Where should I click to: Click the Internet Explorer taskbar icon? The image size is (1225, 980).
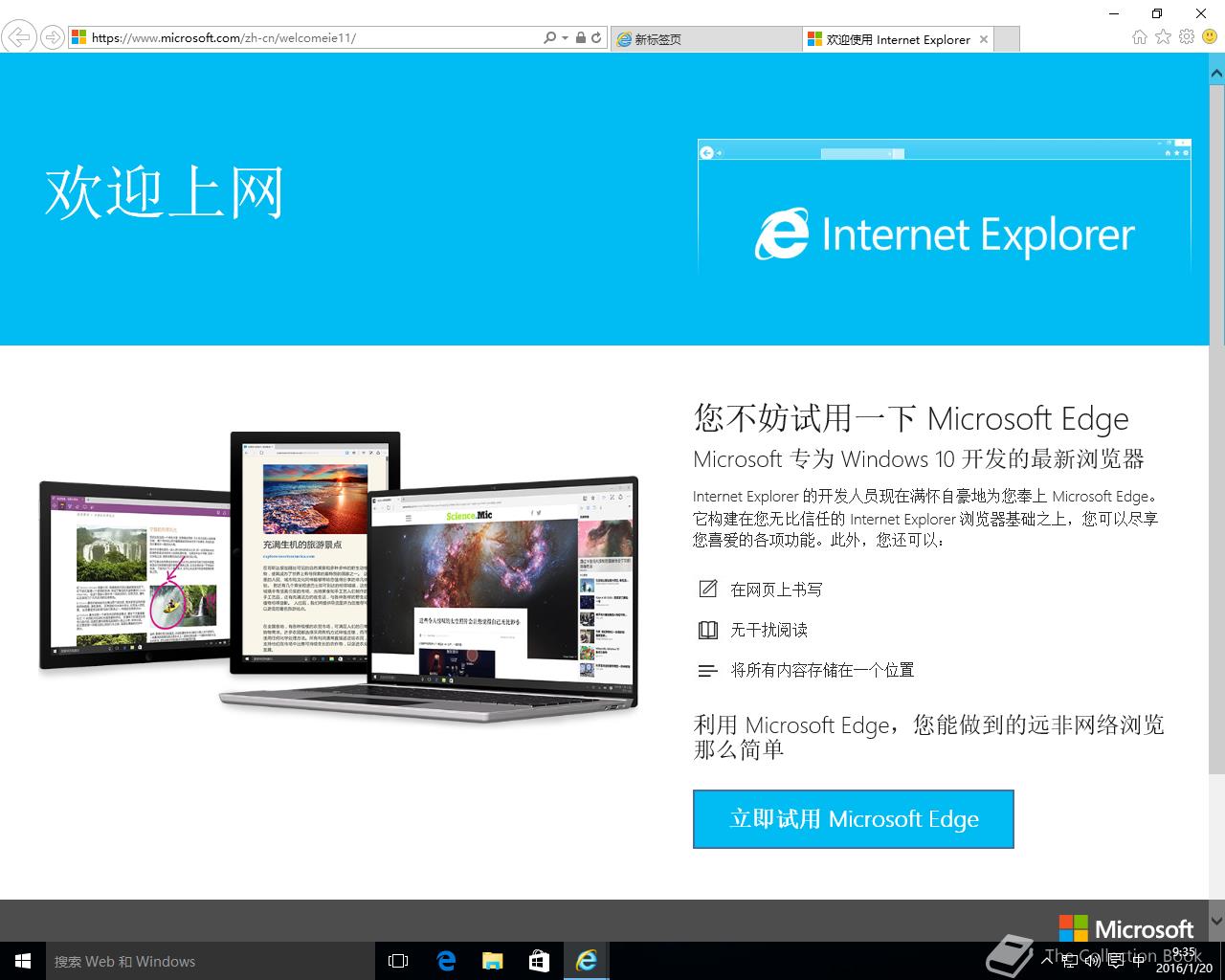coord(586,961)
